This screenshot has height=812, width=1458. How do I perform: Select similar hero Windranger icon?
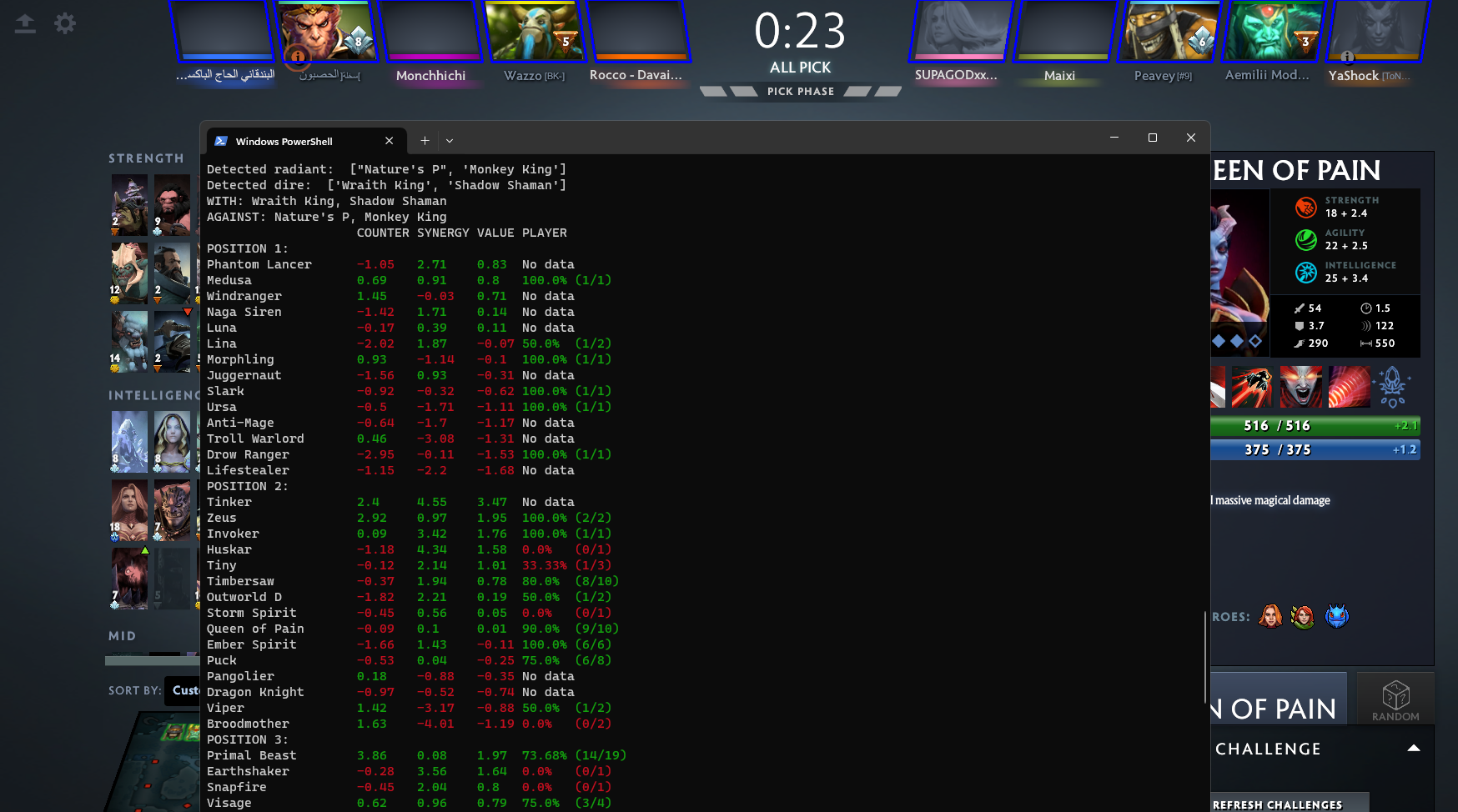[1302, 616]
